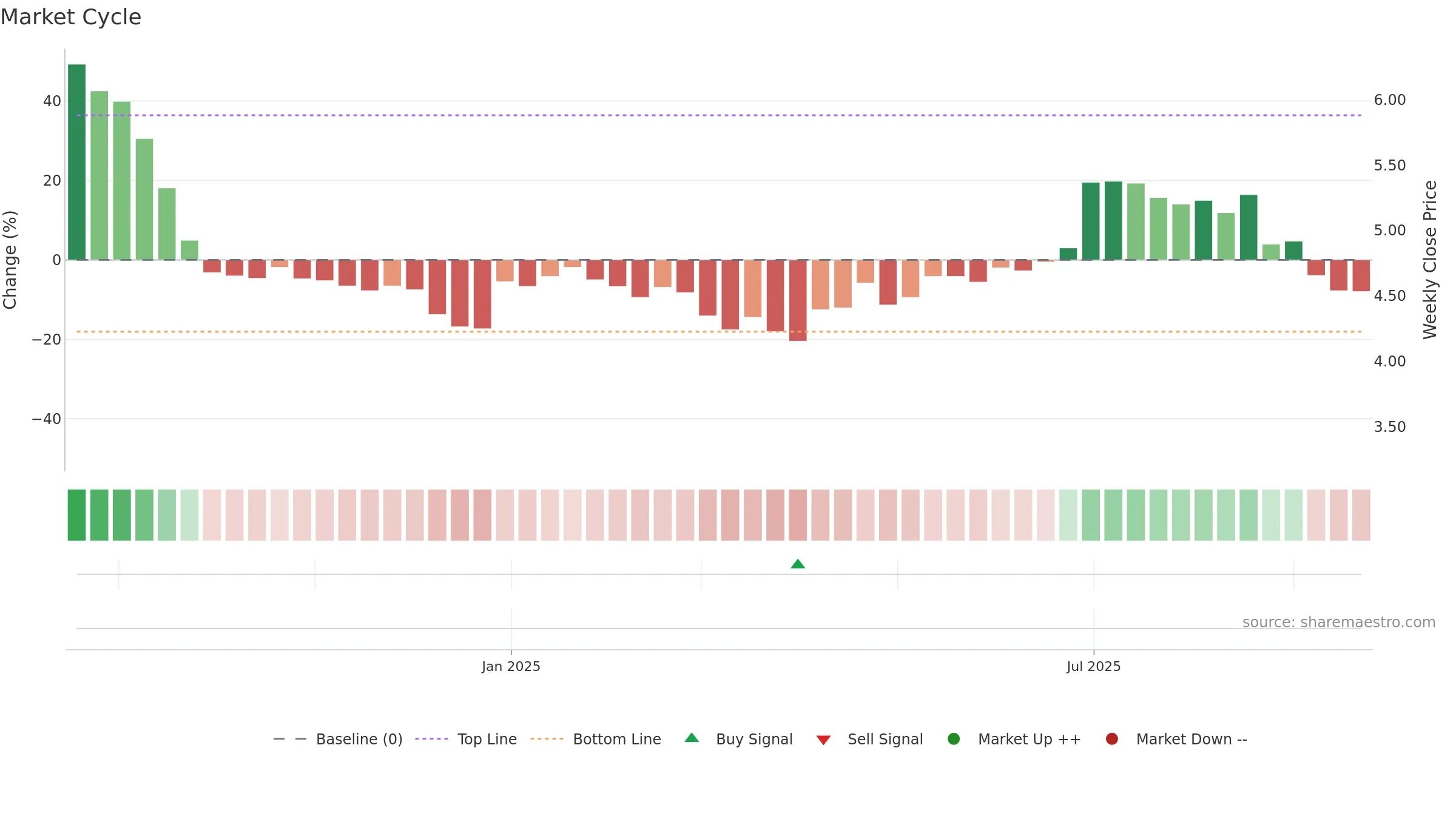
Task: Click the purple dotted Top Line
Action: point(719,115)
